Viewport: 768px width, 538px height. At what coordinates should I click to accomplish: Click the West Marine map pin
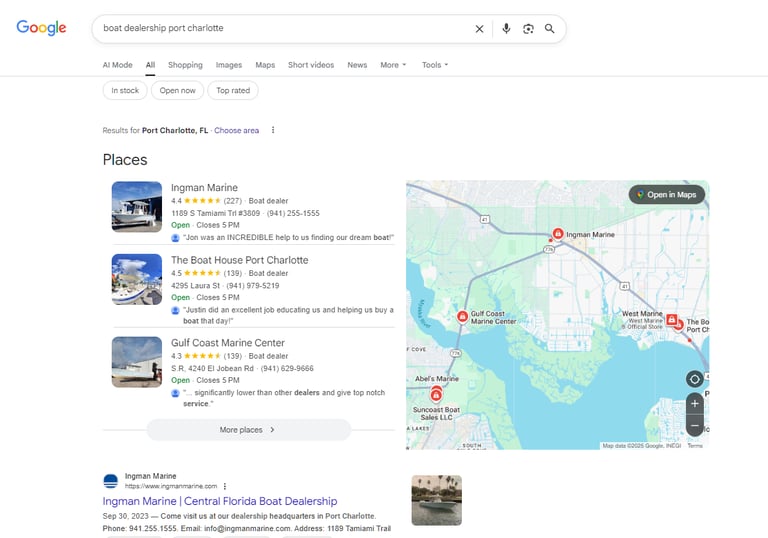coord(672,319)
